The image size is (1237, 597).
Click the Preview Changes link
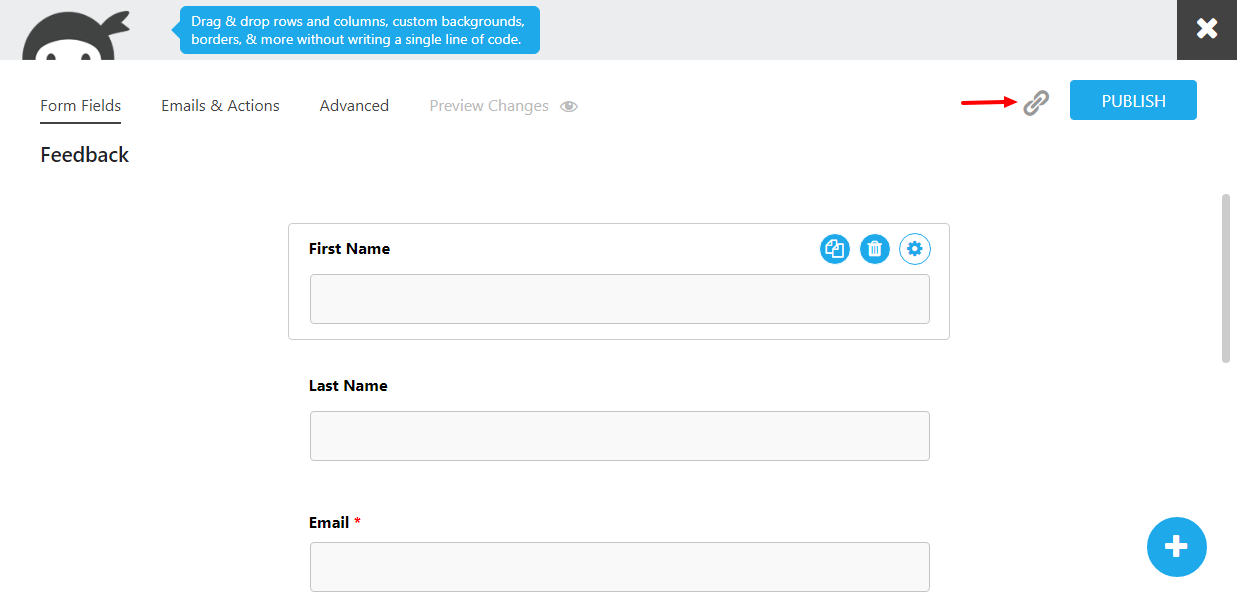(x=489, y=106)
